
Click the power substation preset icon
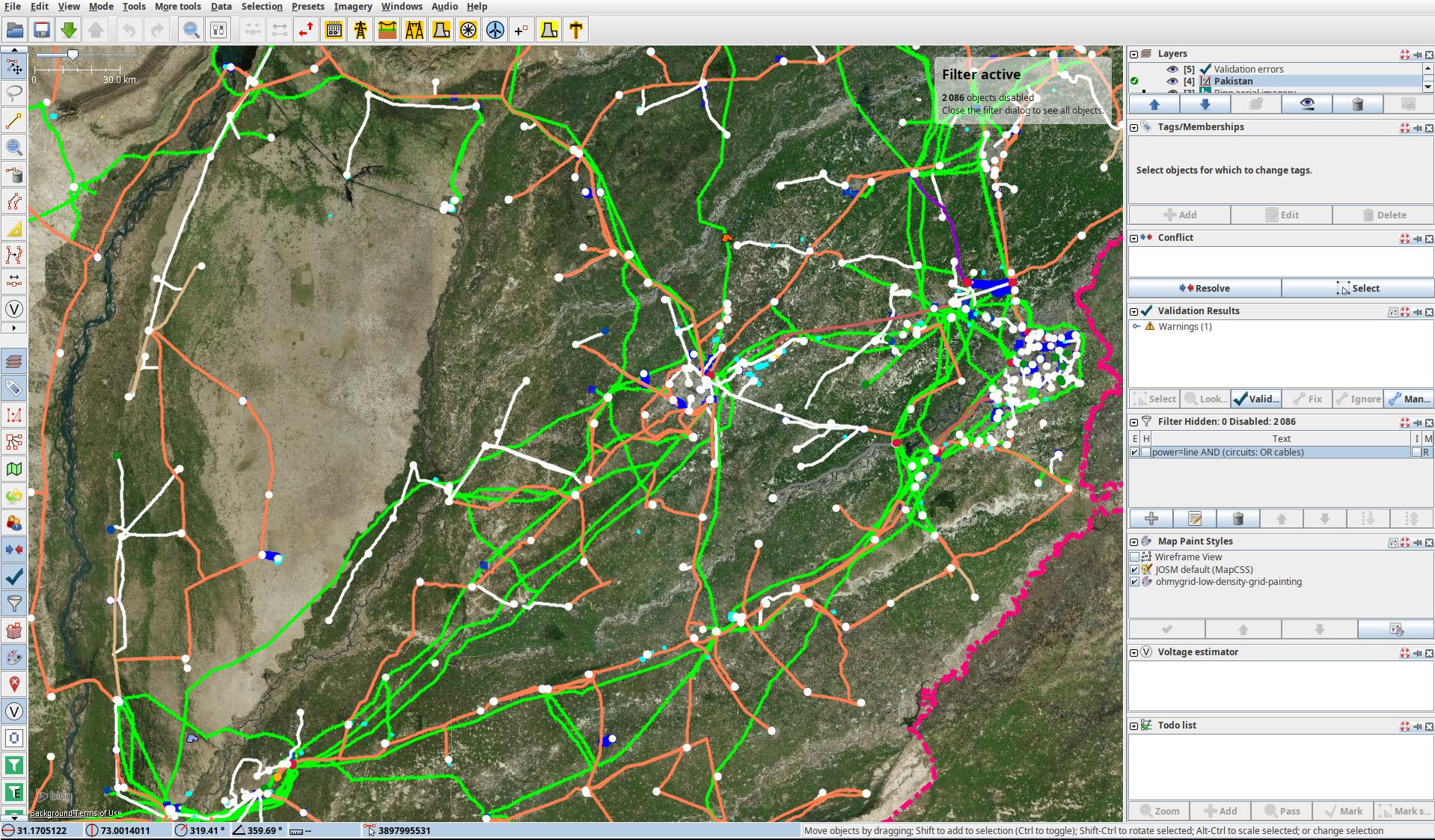coord(334,31)
